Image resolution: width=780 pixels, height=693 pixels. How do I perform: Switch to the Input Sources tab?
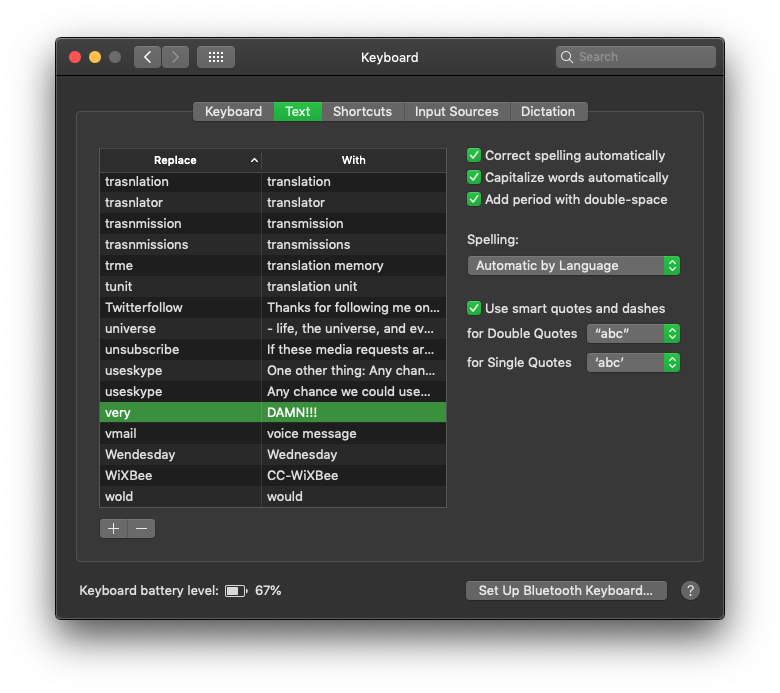[x=457, y=111]
